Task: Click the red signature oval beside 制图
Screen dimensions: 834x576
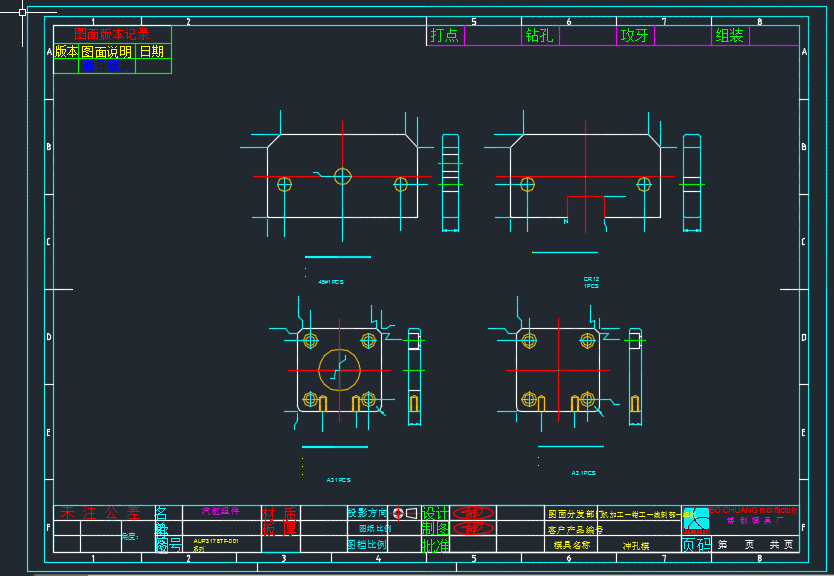Action: tap(473, 528)
